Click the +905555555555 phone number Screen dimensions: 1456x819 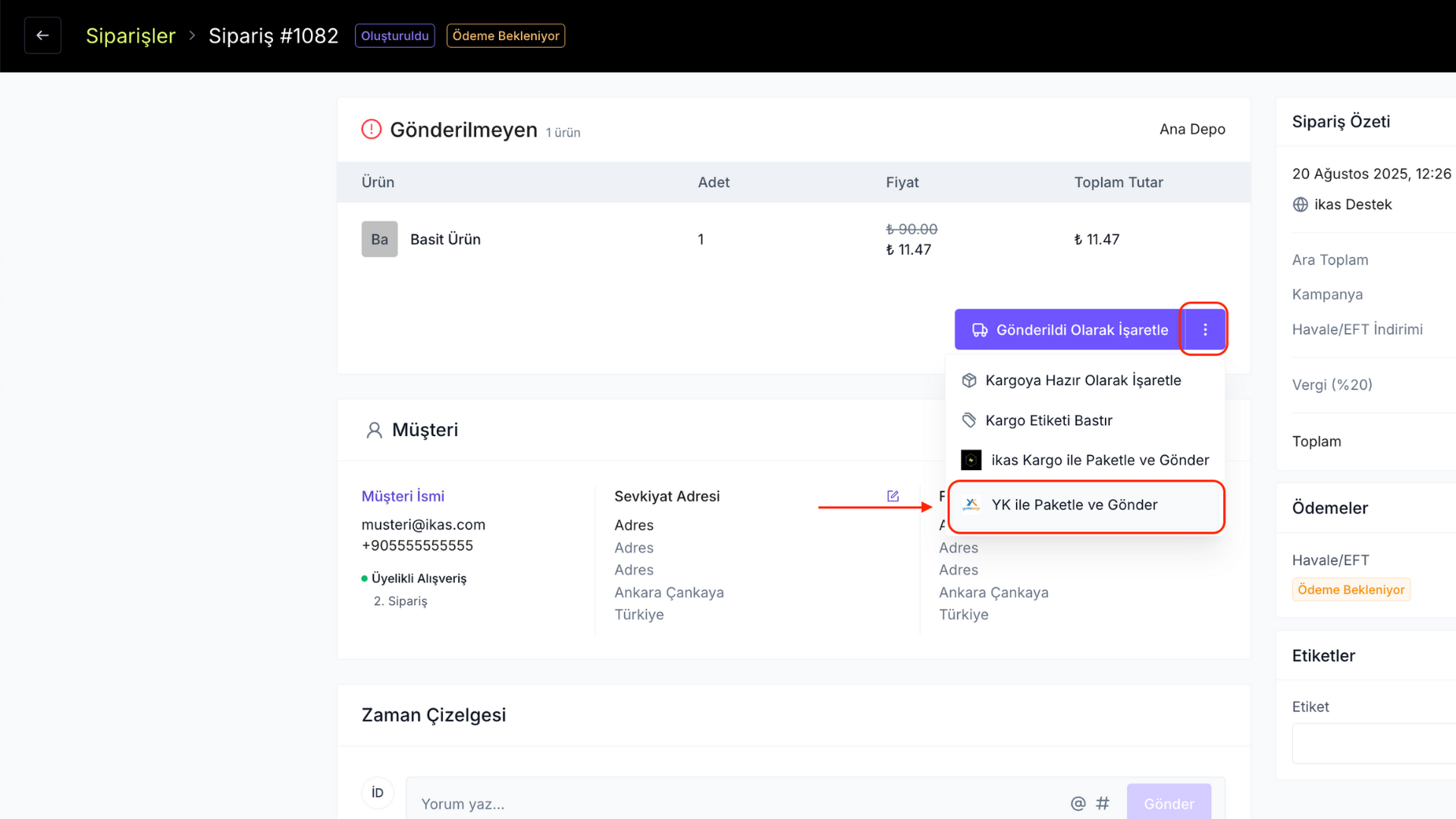[x=417, y=545]
